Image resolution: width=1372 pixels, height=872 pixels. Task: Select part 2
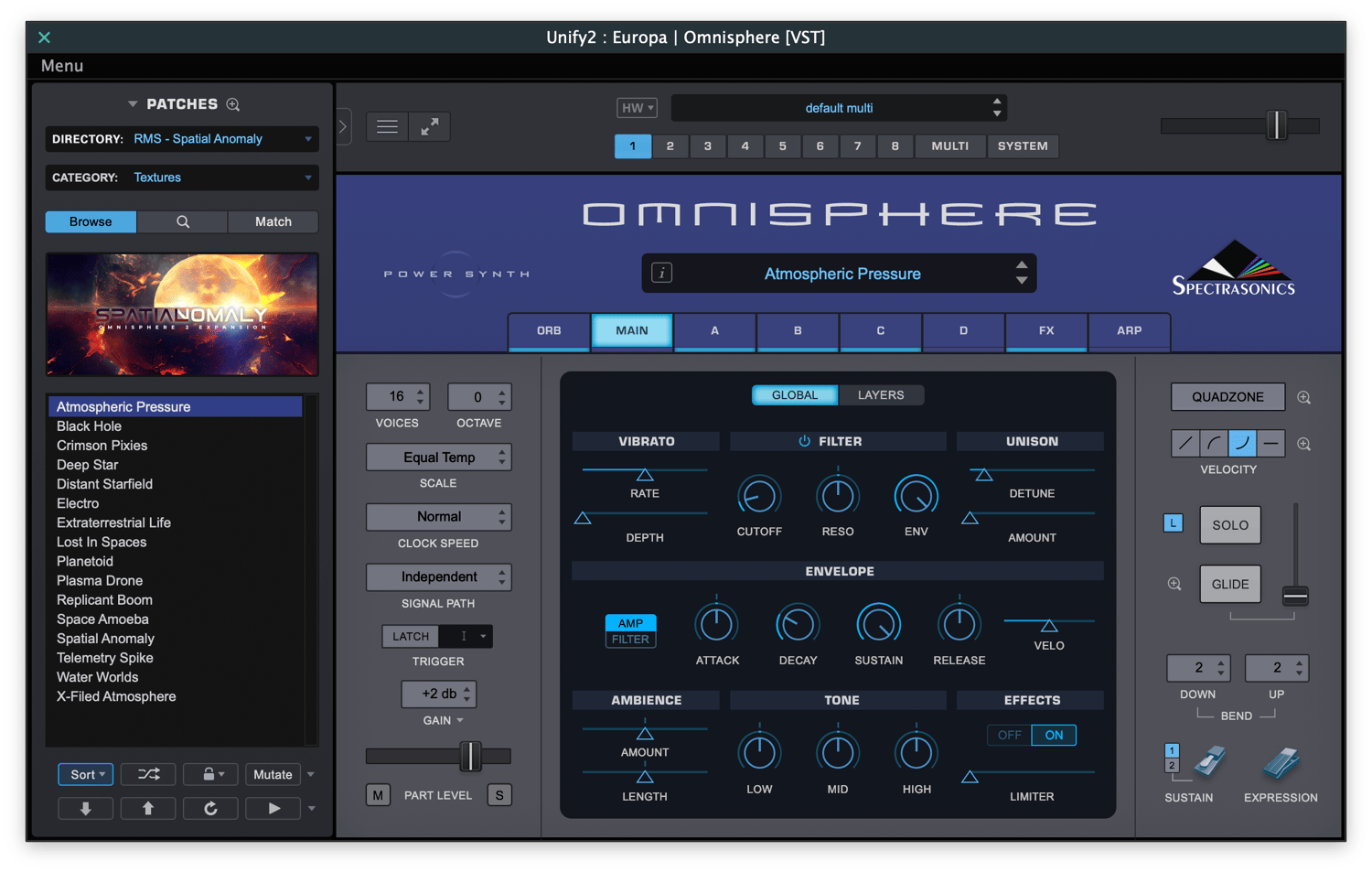pyautogui.click(x=670, y=146)
